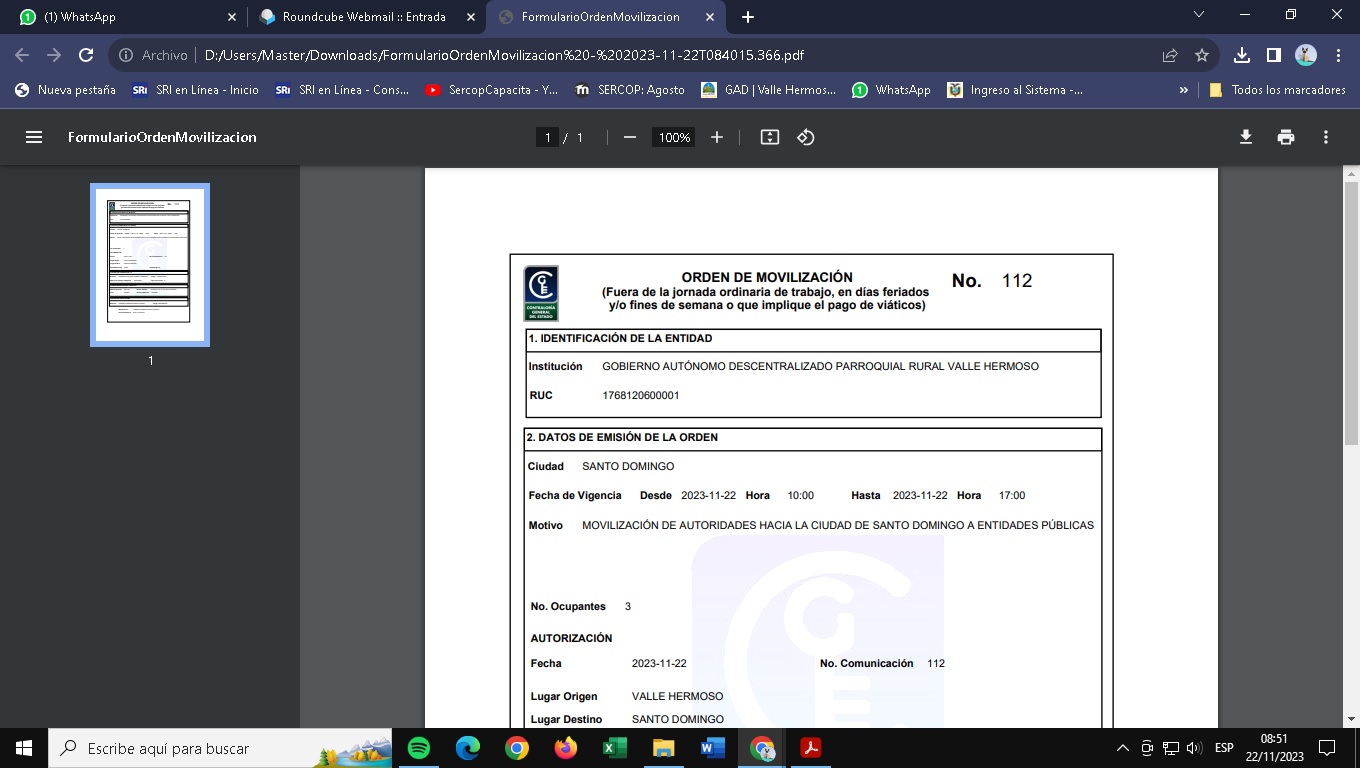Expand the hidden bookmarks overflow chevron
This screenshot has width=1360, height=768.
[1184, 90]
